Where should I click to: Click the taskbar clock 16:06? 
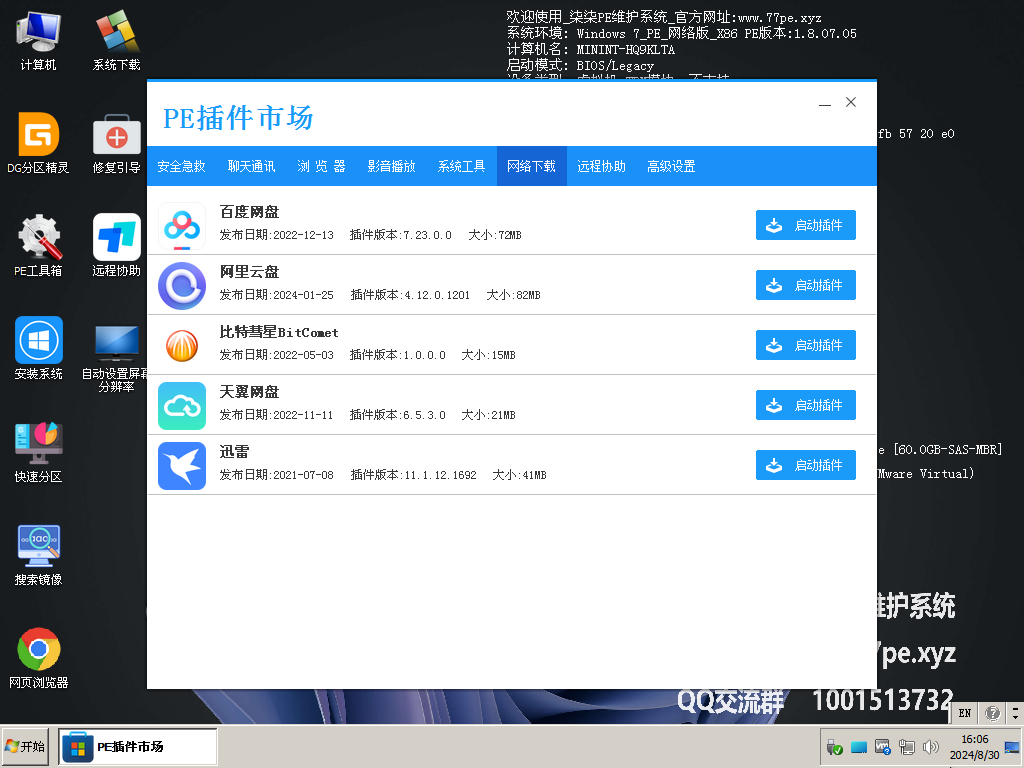click(x=974, y=739)
